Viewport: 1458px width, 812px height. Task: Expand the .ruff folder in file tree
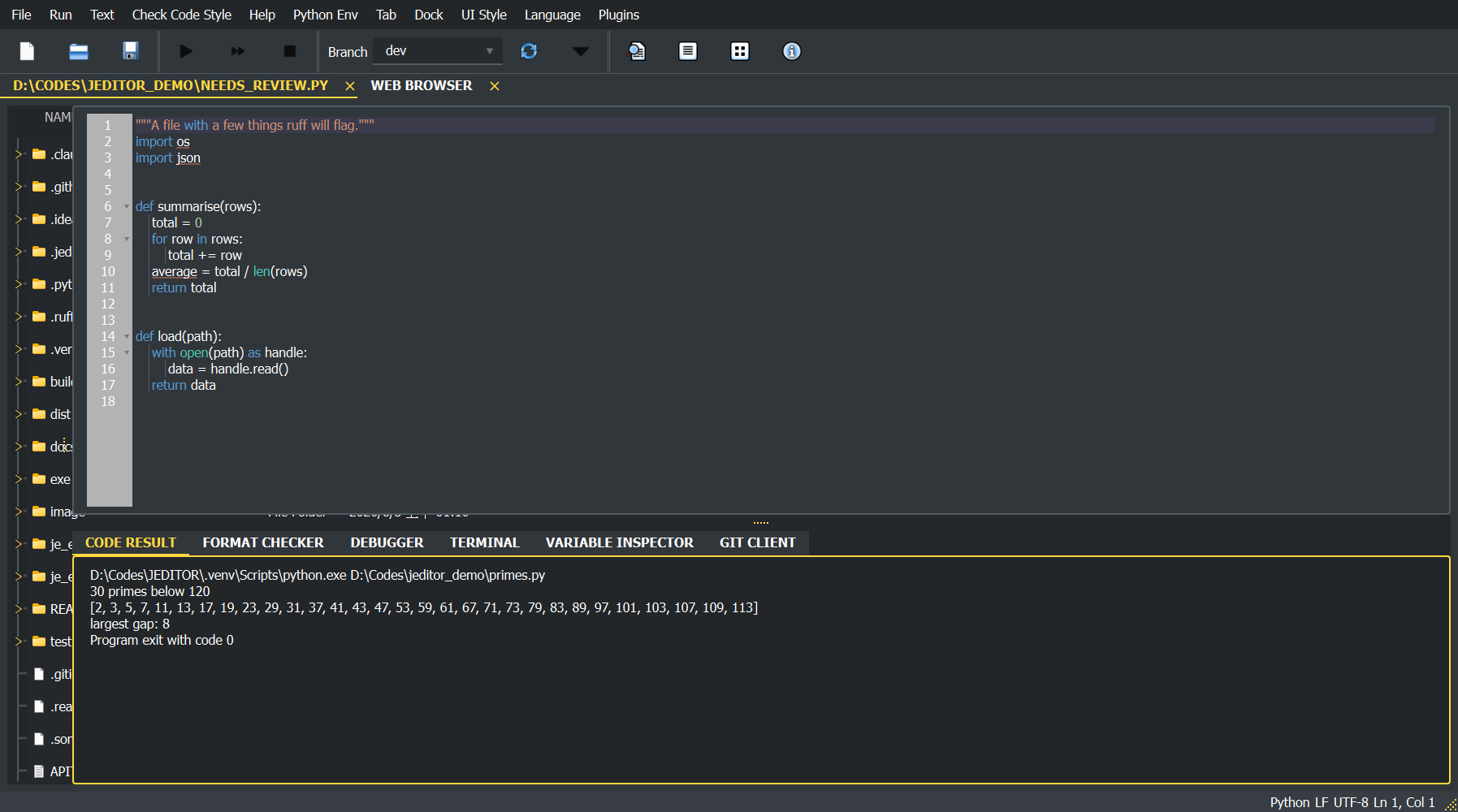click(x=19, y=317)
